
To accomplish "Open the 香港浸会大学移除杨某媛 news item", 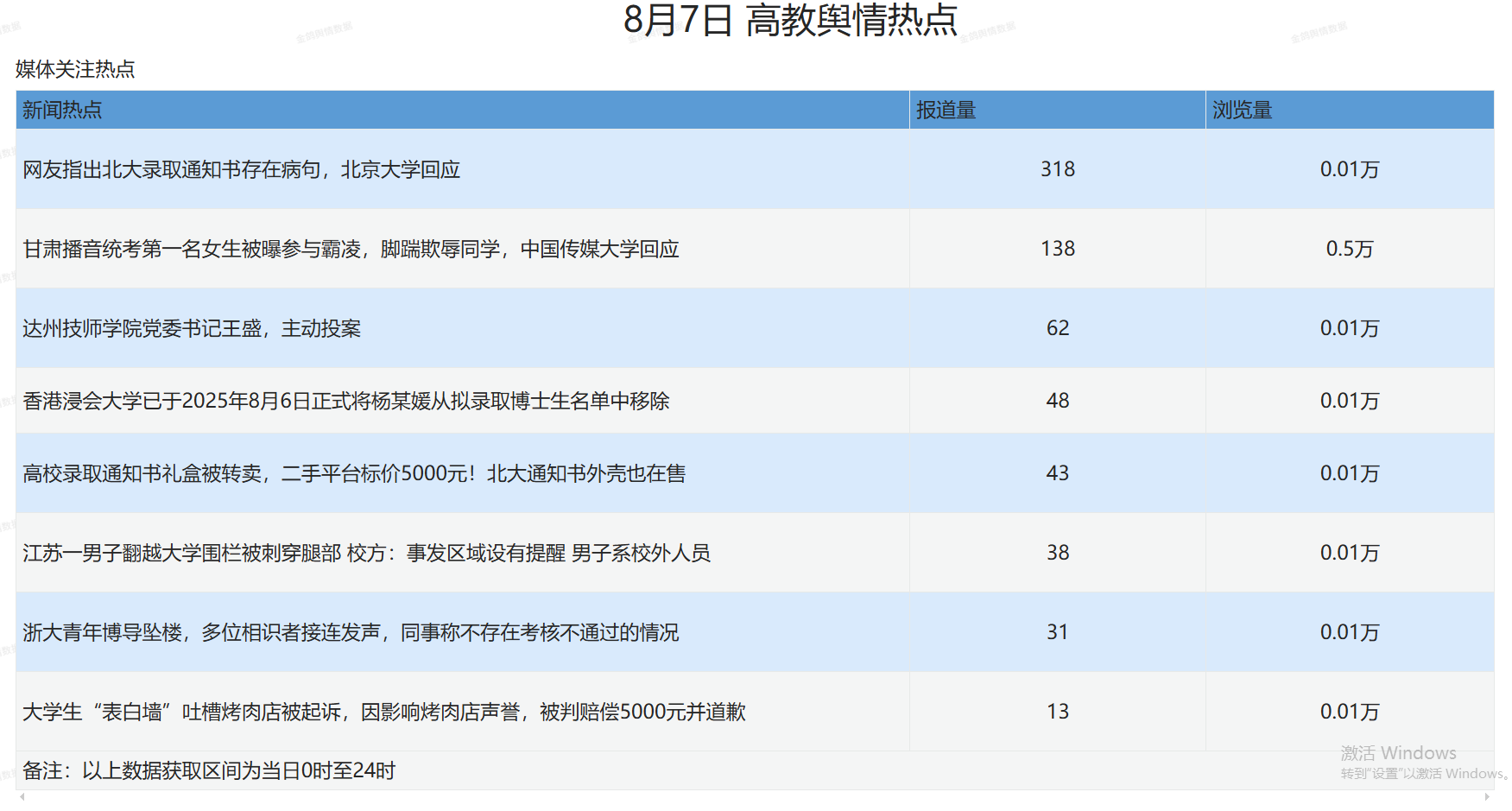I will [348, 401].
